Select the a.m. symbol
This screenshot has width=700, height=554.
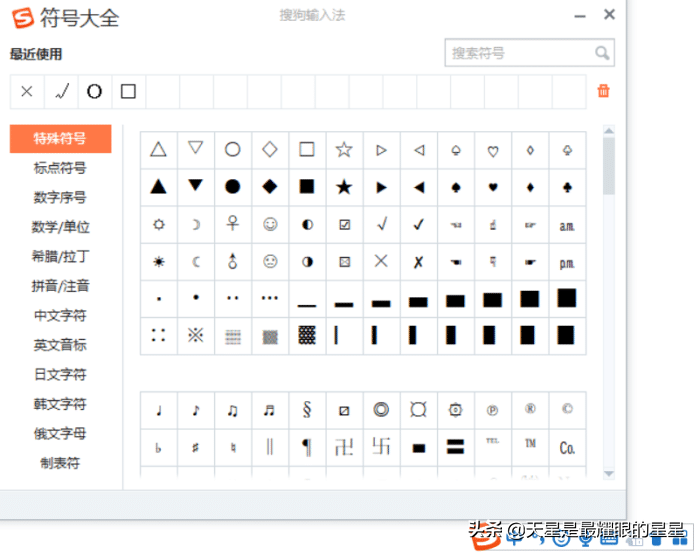tap(567, 224)
